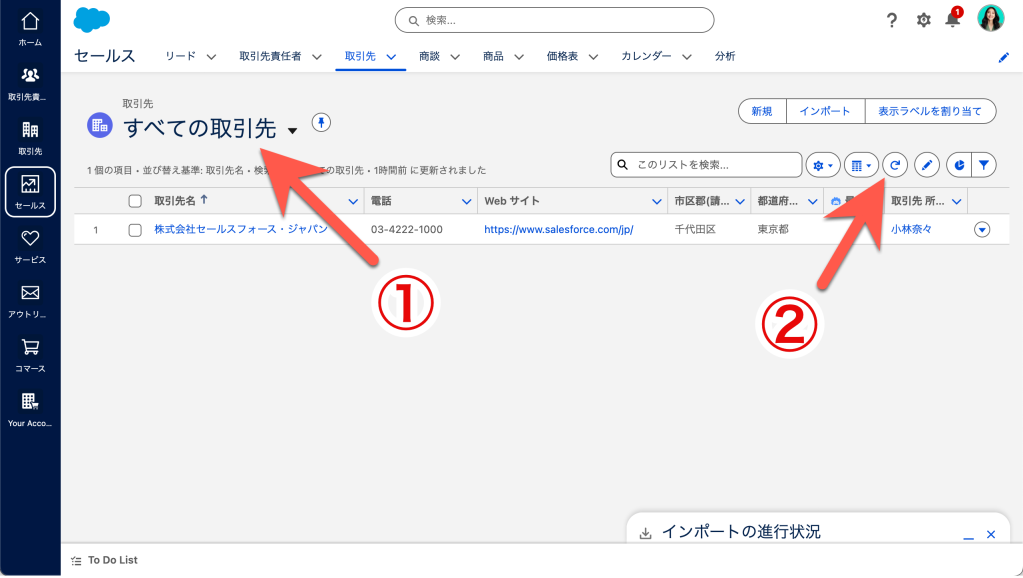Open To Do List in utility bar

104,560
